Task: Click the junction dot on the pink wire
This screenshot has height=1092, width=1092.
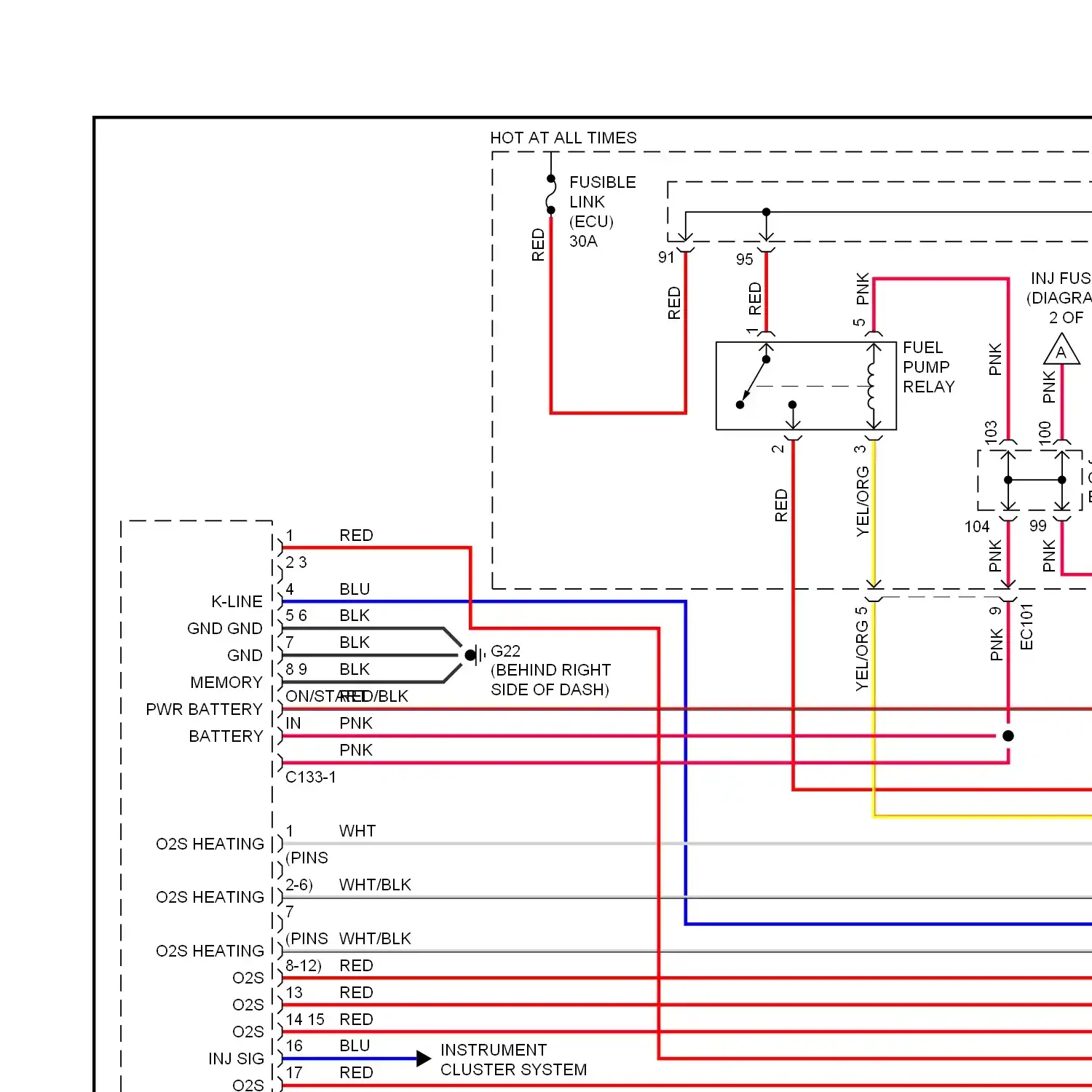Action: [x=1008, y=736]
